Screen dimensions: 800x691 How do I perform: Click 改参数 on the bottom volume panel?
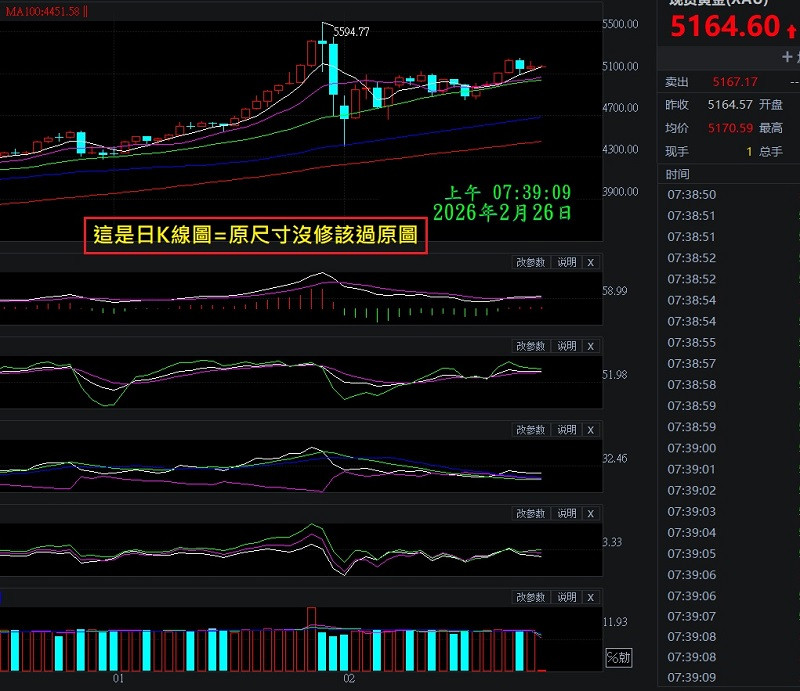(531, 597)
